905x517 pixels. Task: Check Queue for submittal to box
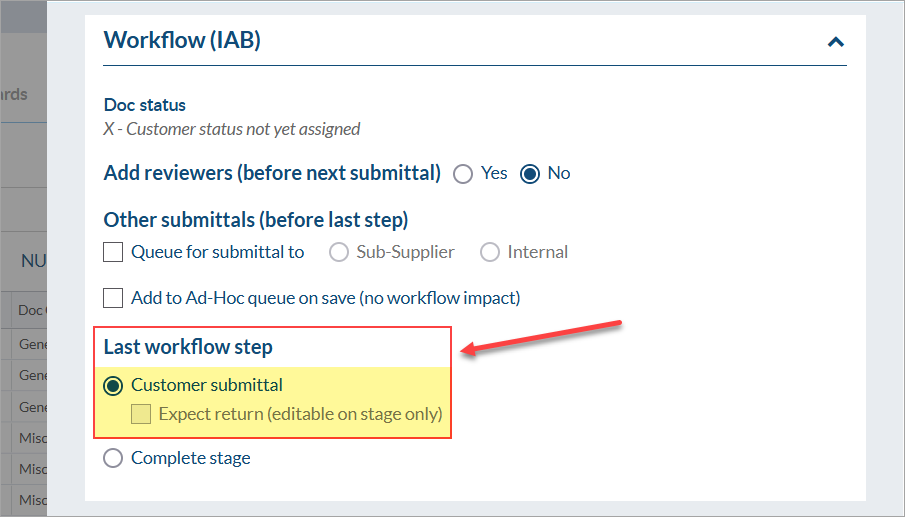point(113,252)
